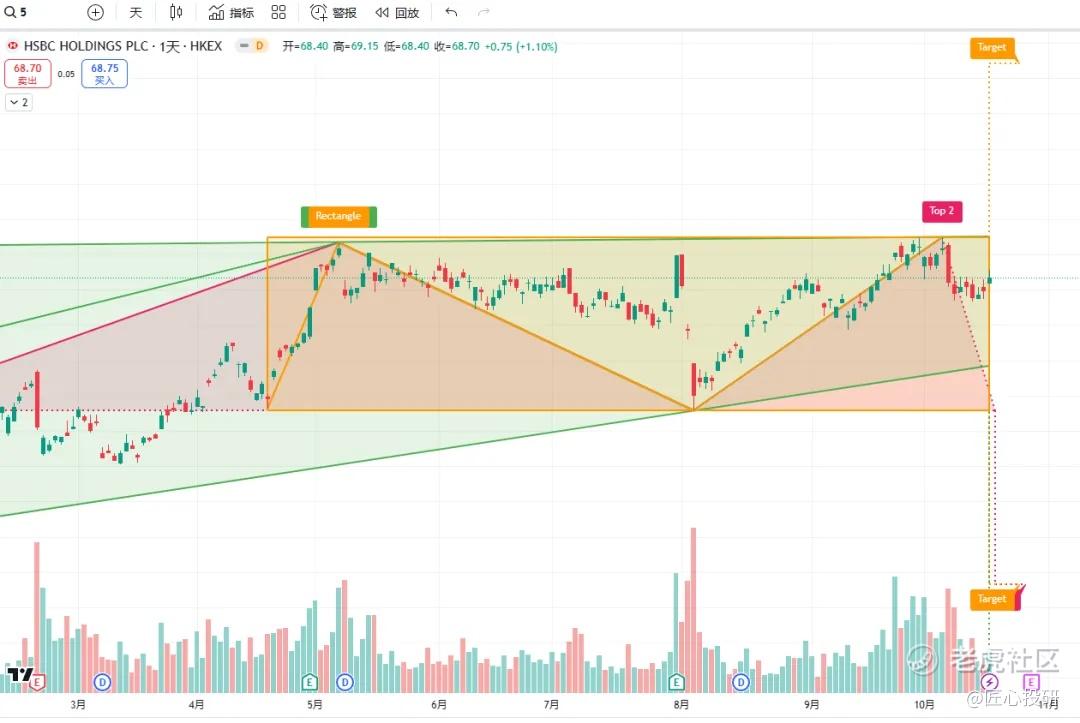Select the orange Rectangle pattern label
1080x723 pixels.
338,216
